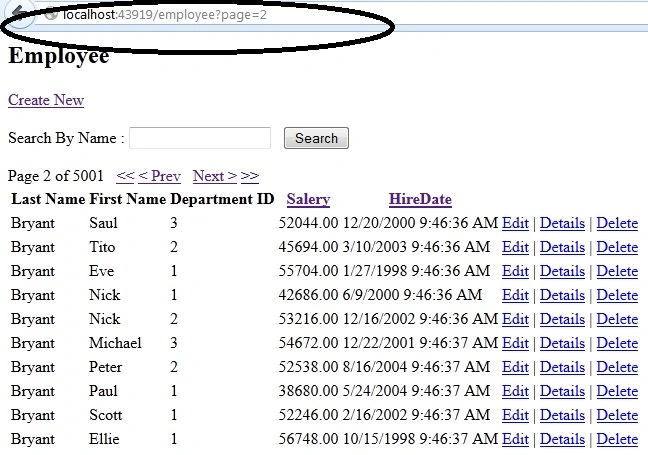Viewport: 648px width, 455px height.
Task: Delete the Bryant Ellie record
Action: coord(617,439)
